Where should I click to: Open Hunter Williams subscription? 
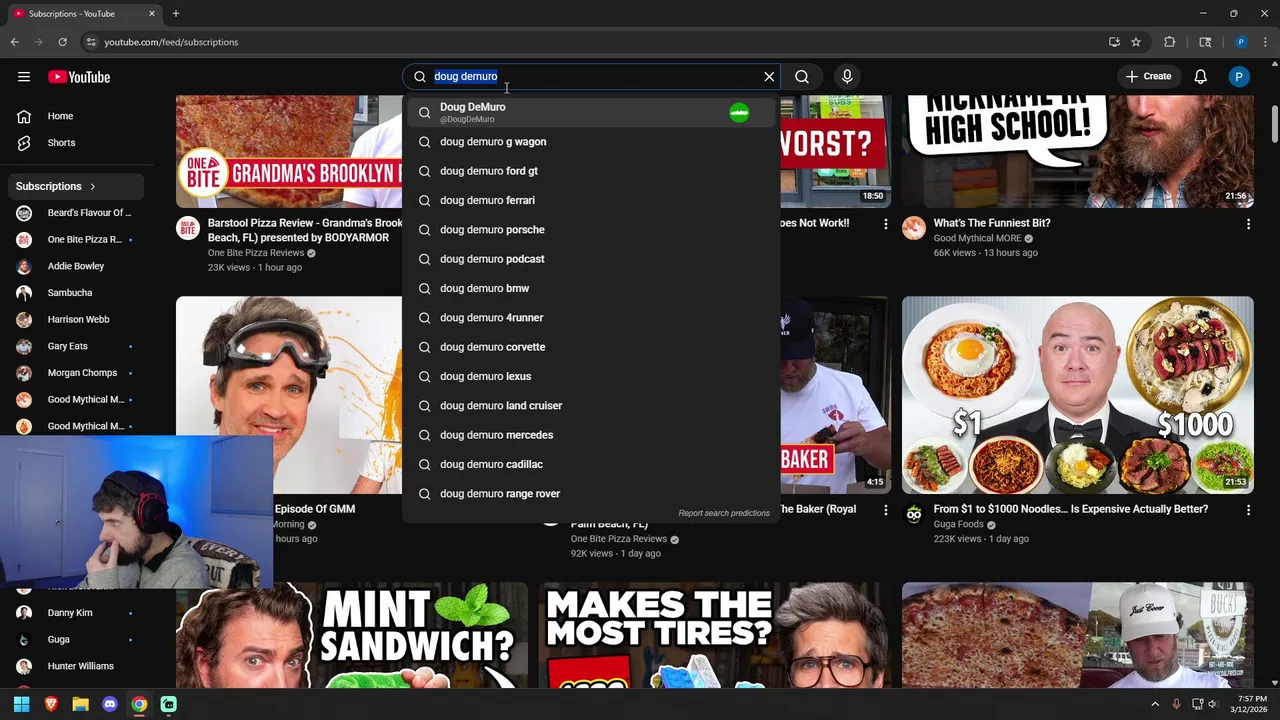[76, 666]
